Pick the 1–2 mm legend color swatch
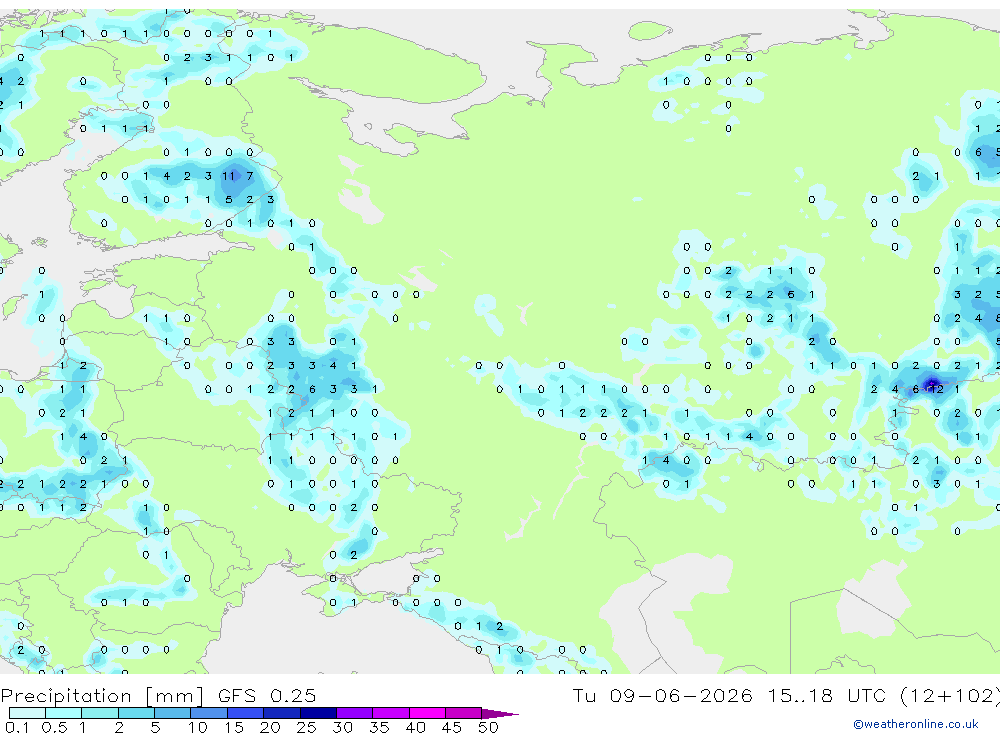Image resolution: width=1000 pixels, height=733 pixels. (x=100, y=713)
